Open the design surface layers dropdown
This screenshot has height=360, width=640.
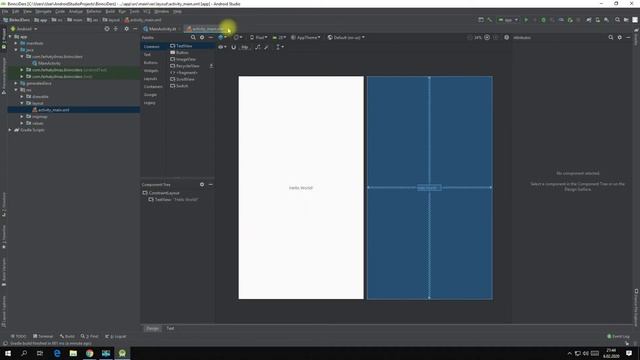click(222, 37)
